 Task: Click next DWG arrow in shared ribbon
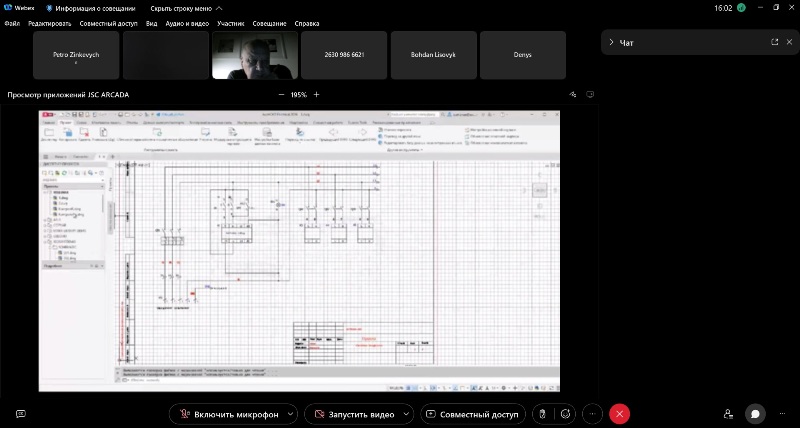point(362,135)
